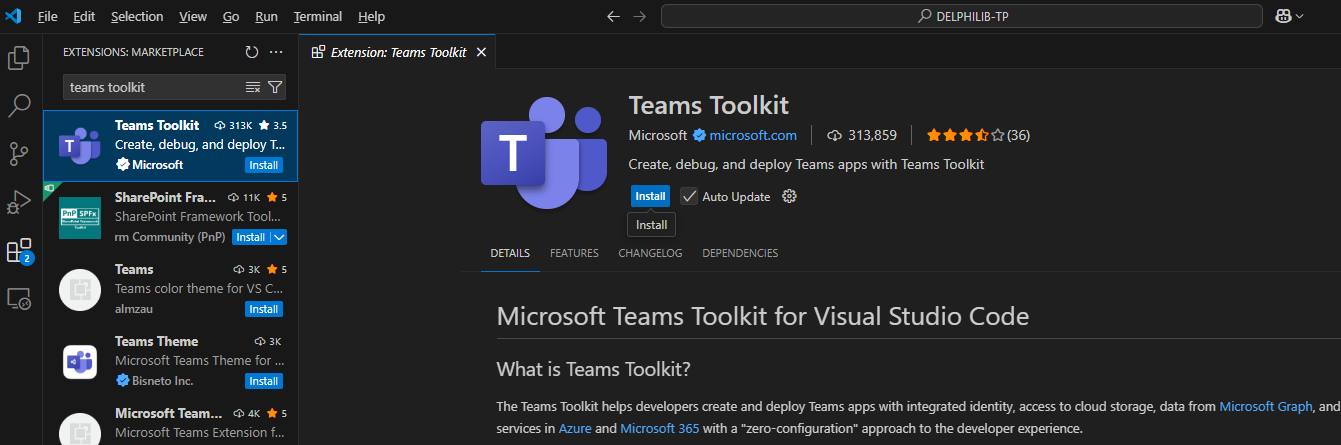This screenshot has width=1341, height=445.
Task: Open the Search view in activity bar
Action: tap(19, 105)
